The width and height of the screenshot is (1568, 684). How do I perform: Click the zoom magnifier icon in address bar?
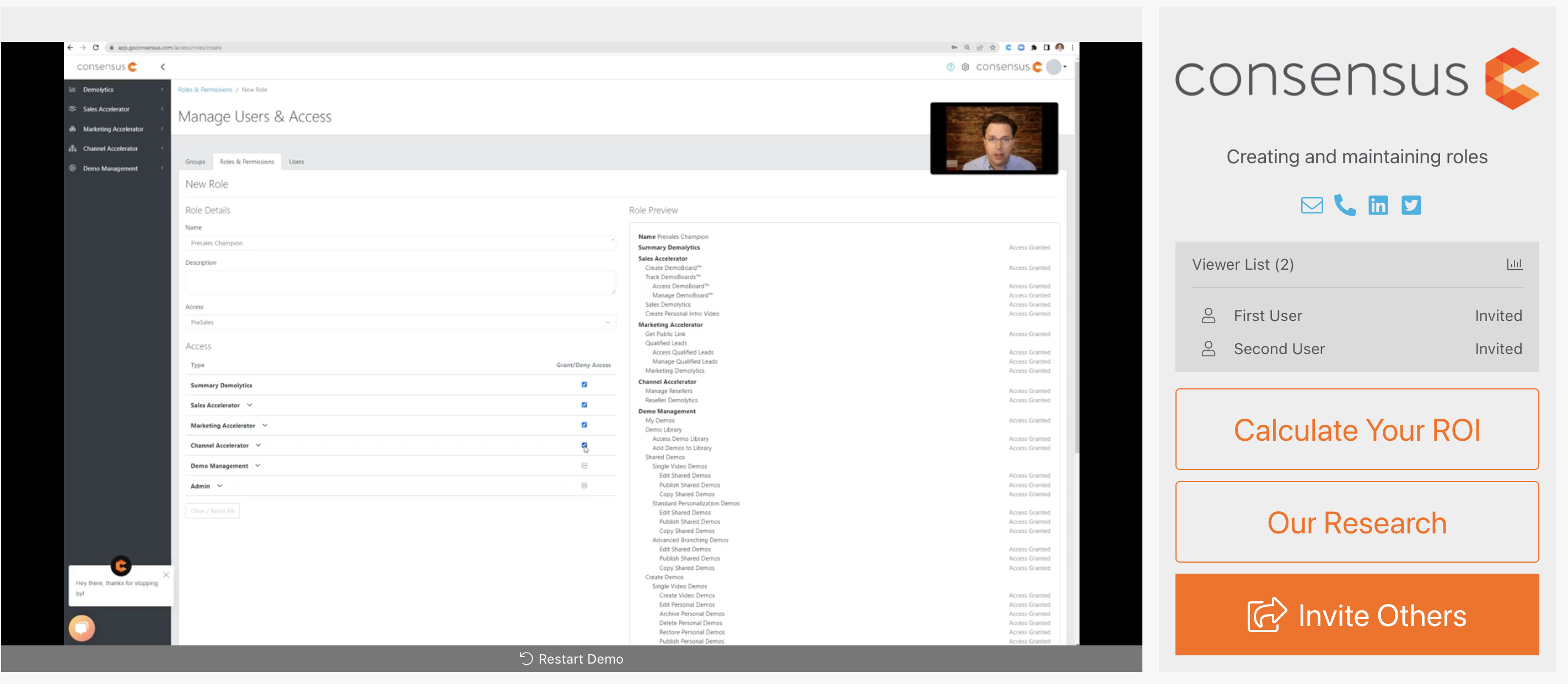(x=966, y=47)
